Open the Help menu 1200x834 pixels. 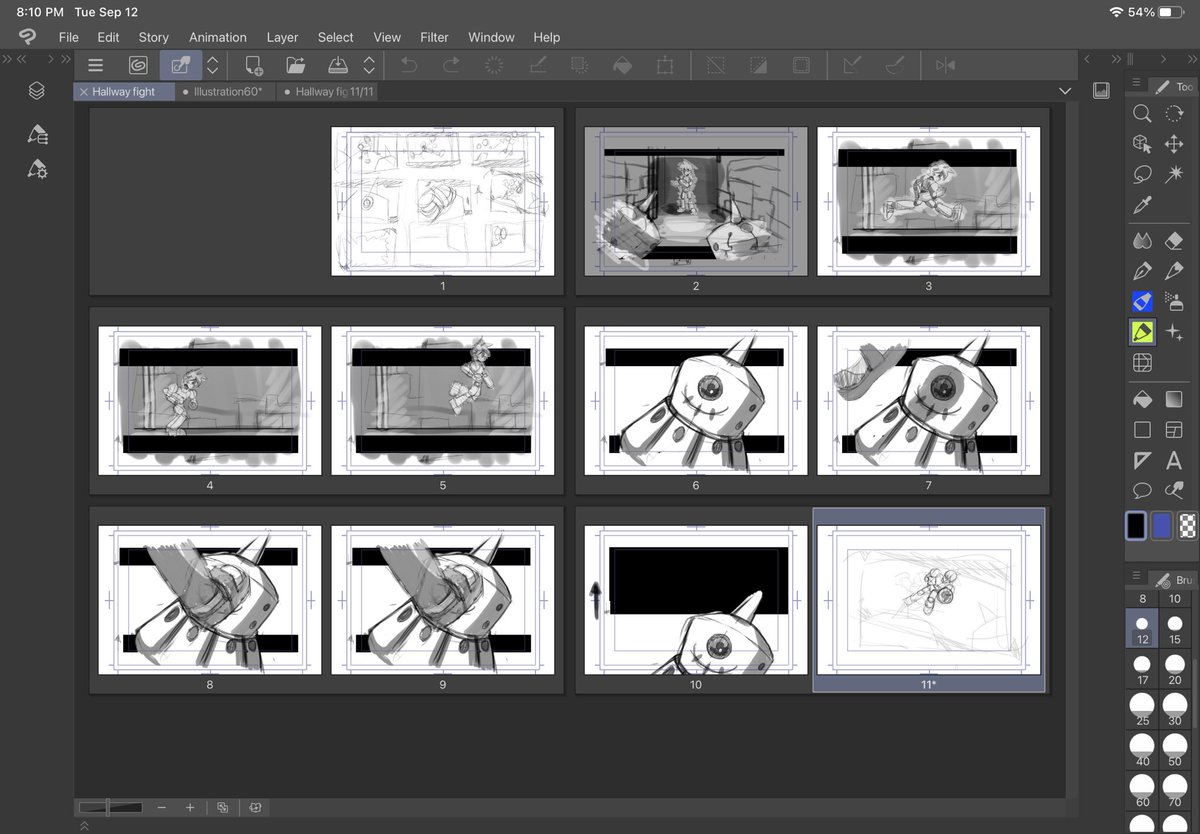[546, 37]
